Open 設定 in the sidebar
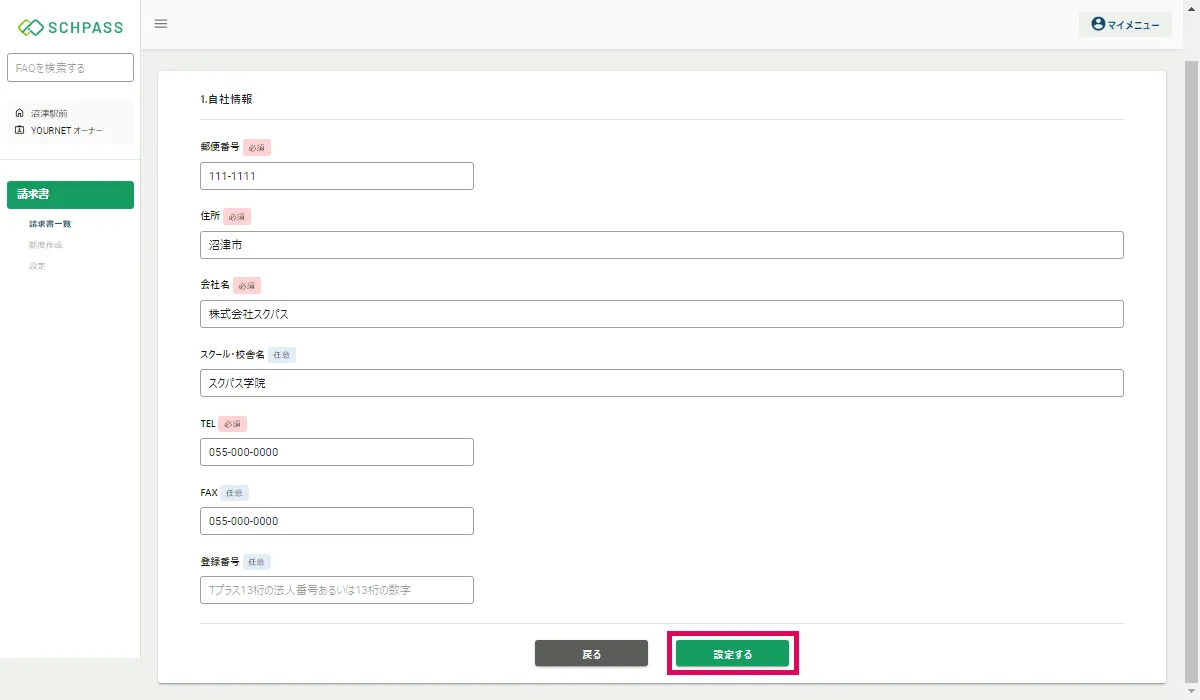Screen dimensions: 1200x700 (x=37, y=266)
